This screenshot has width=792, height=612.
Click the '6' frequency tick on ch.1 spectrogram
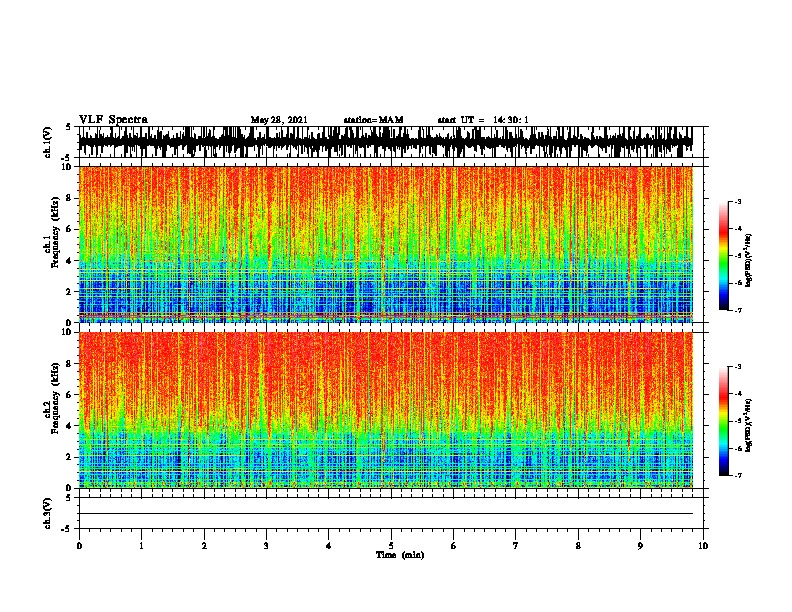point(71,229)
